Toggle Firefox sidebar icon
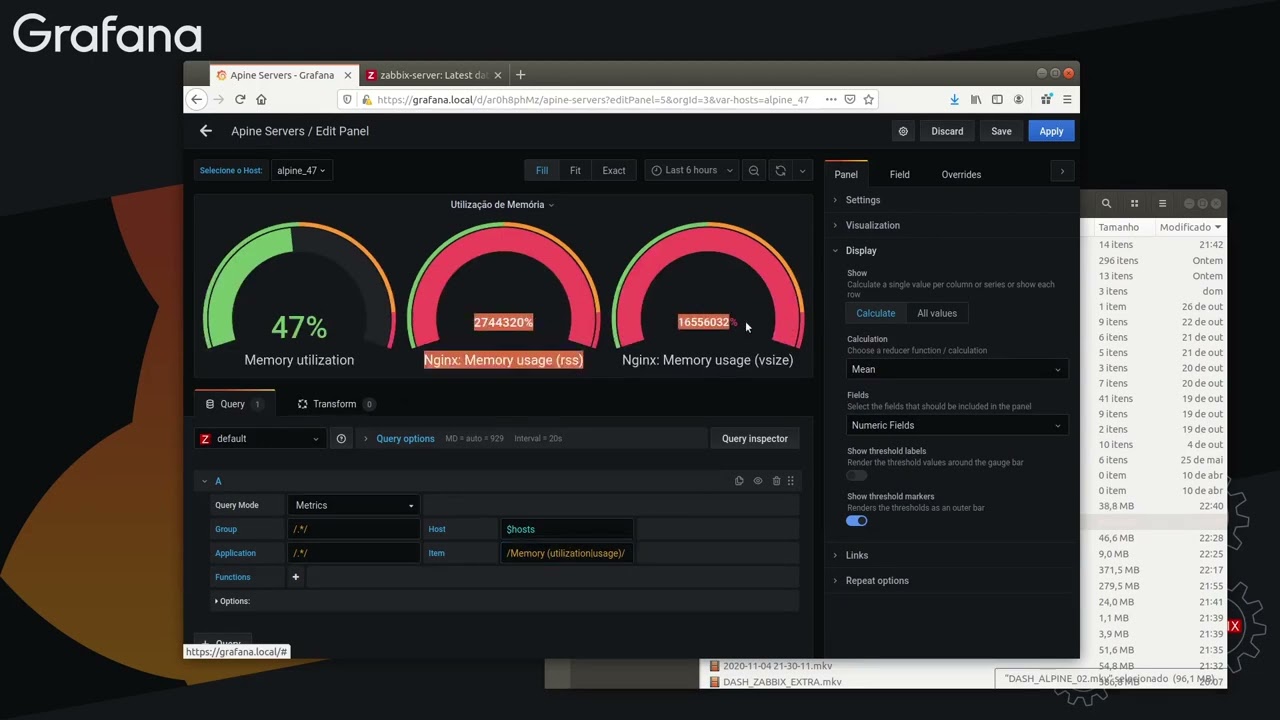1280x720 pixels. 997,99
